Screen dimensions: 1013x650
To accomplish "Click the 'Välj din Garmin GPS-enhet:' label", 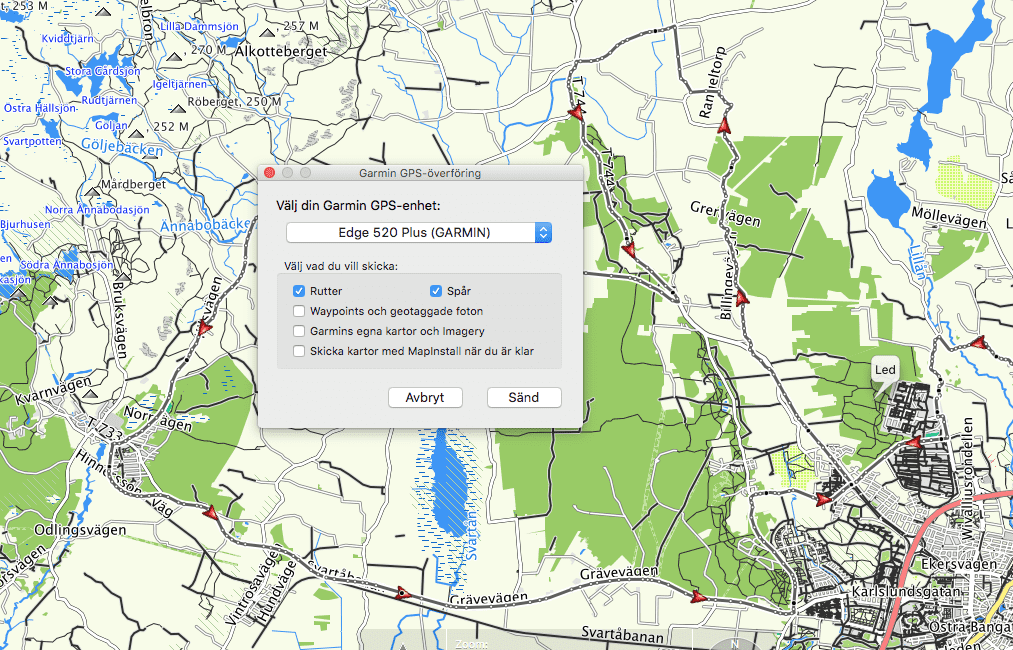I will click(x=358, y=206).
